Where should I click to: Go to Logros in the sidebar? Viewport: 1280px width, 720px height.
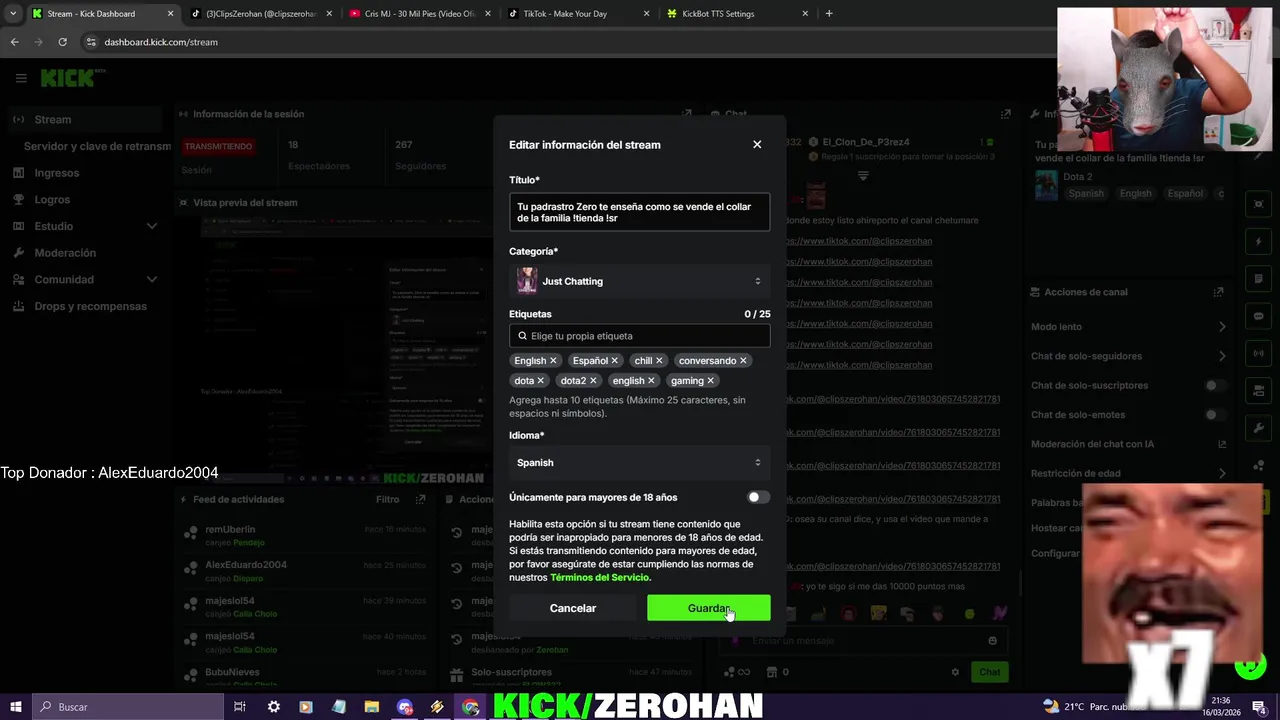point(52,200)
